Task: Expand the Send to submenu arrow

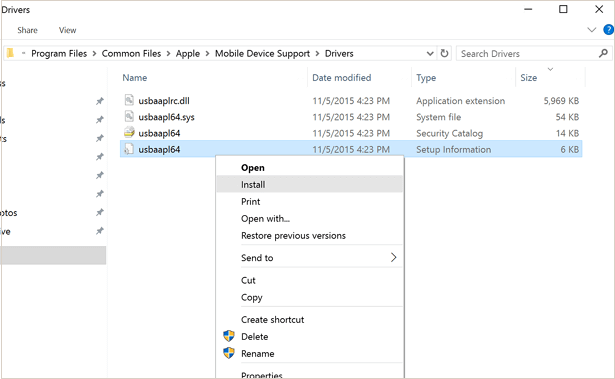Action: pyautogui.click(x=393, y=257)
